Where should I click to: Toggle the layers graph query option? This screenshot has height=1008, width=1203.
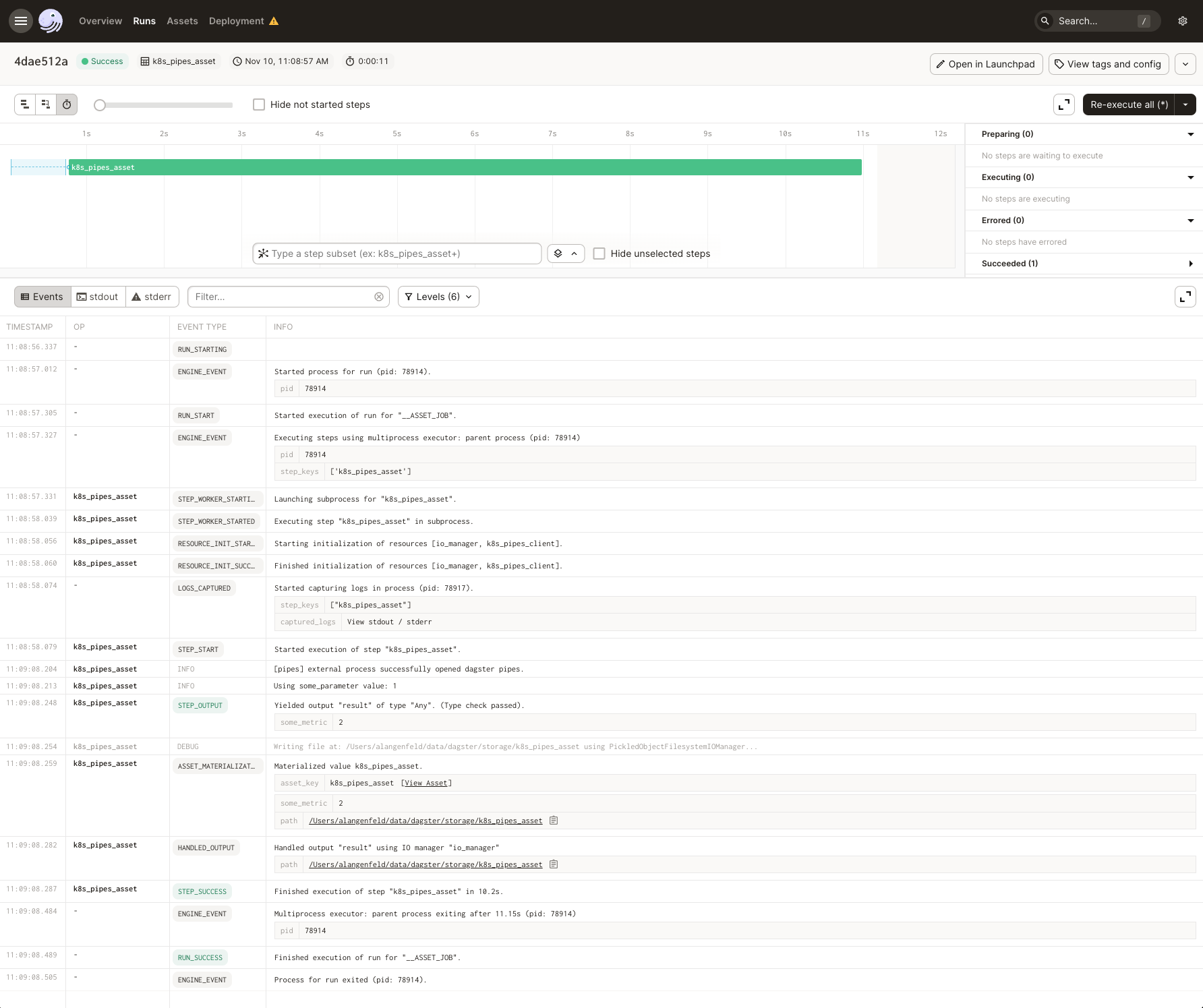pyautogui.click(x=558, y=254)
